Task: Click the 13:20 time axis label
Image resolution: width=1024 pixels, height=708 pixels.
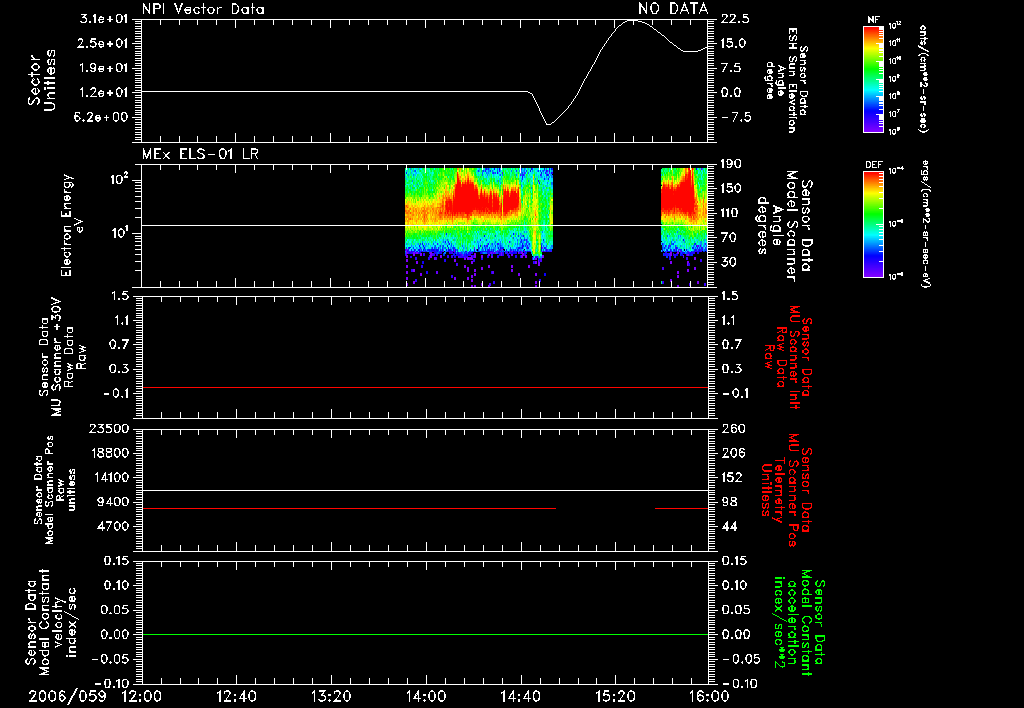Action: [331, 696]
